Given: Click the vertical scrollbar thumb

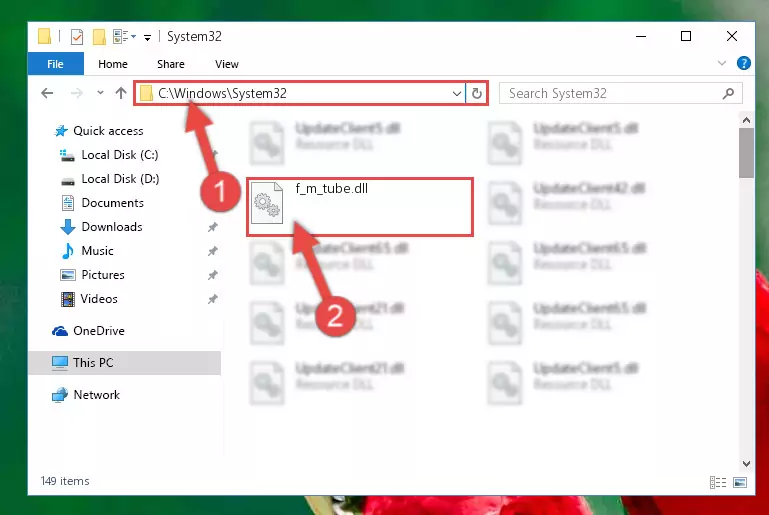Looking at the screenshot, I should pos(746,154).
